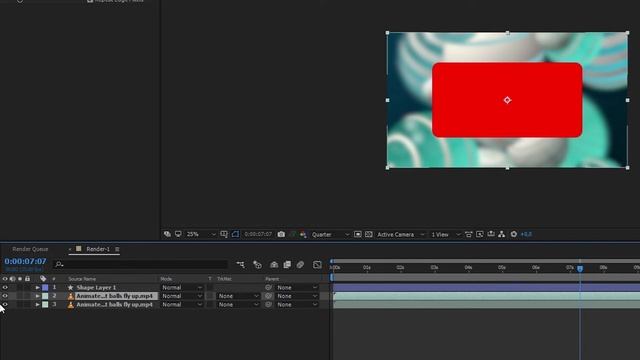The image size is (640, 360).
Task: Click the timeline button in viewer footer
Action: [491, 234]
